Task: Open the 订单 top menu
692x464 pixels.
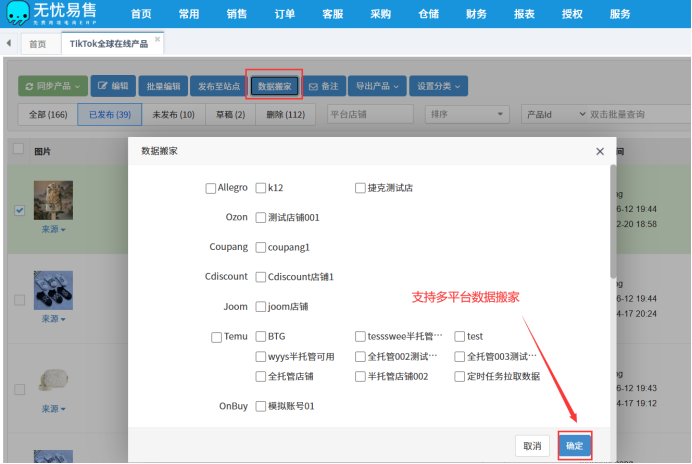Action: pyautogui.click(x=285, y=14)
